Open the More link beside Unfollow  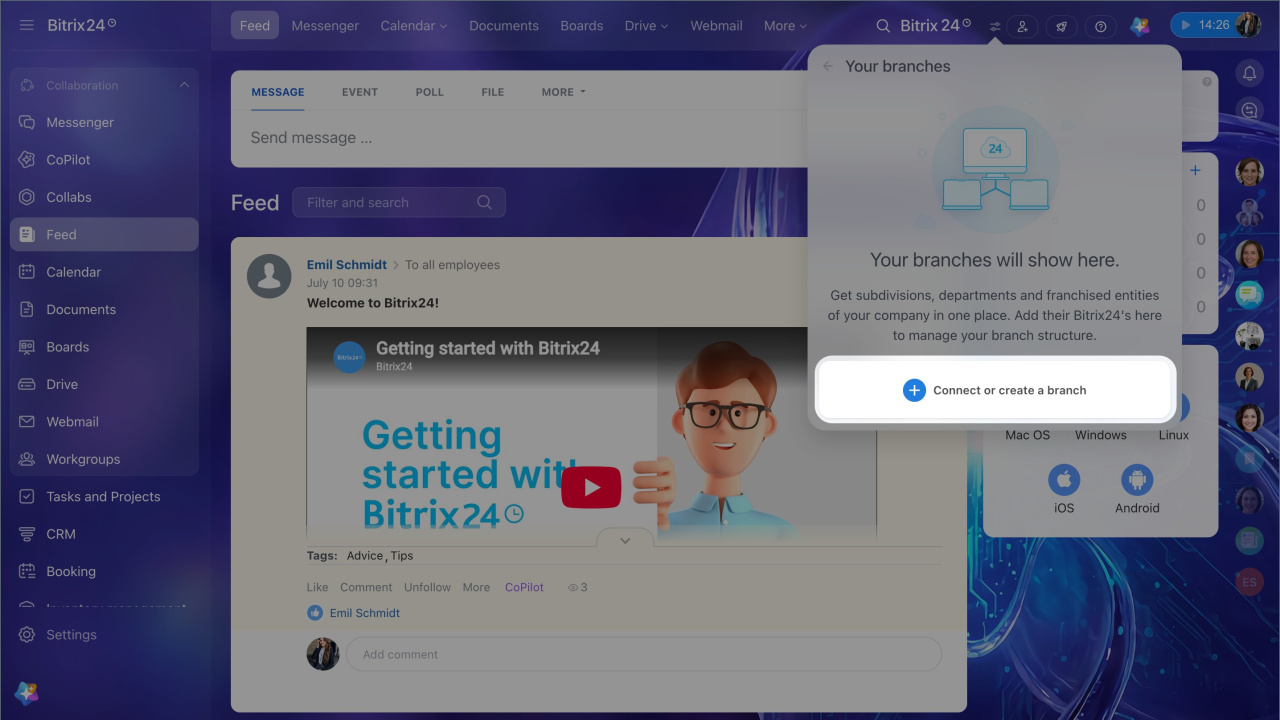click(476, 587)
